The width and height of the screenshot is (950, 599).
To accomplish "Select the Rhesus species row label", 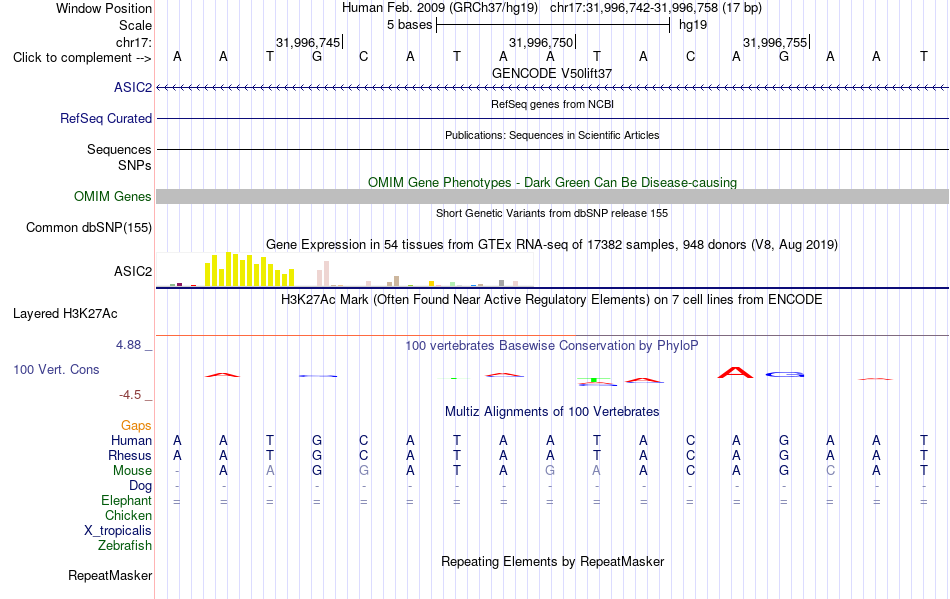I will [x=130, y=455].
